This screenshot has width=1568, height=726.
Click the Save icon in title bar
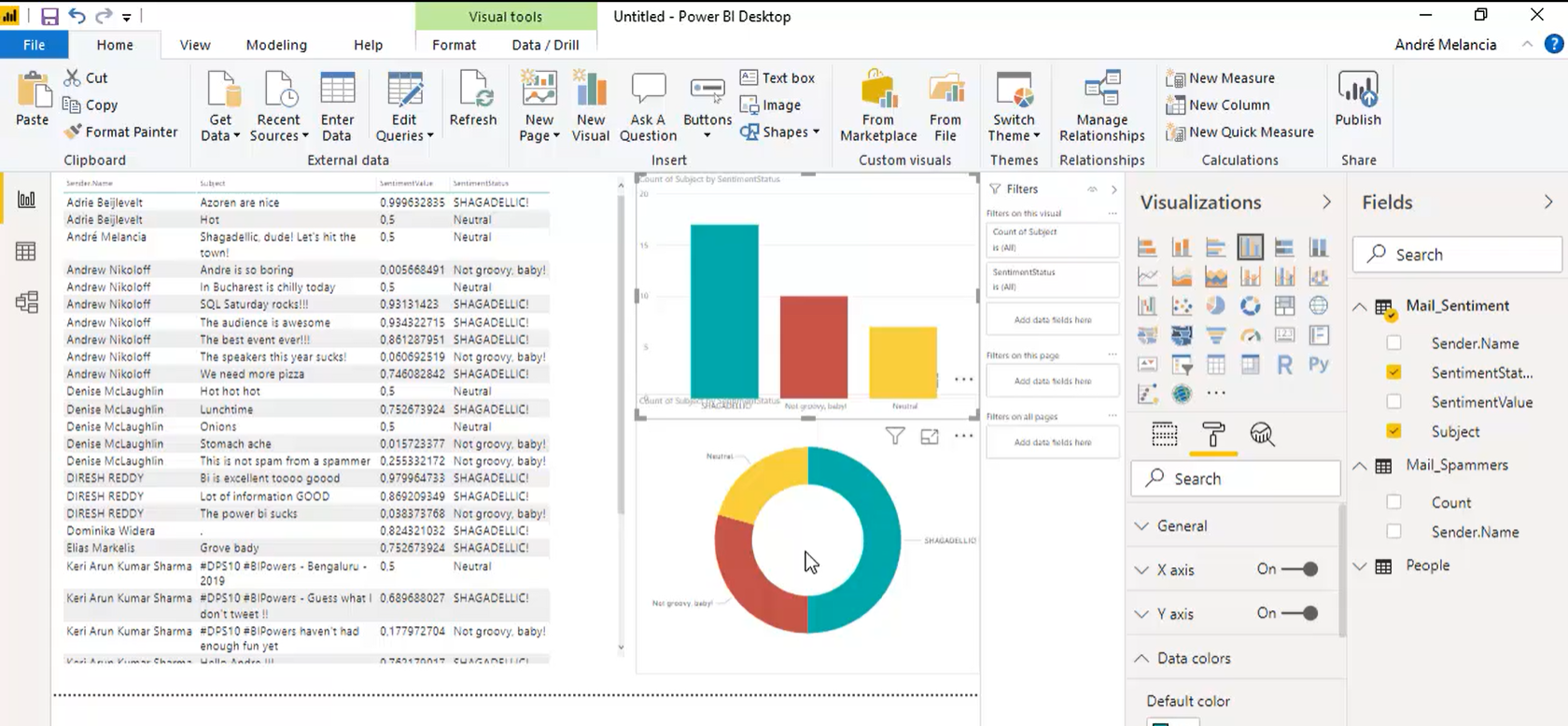(49, 16)
